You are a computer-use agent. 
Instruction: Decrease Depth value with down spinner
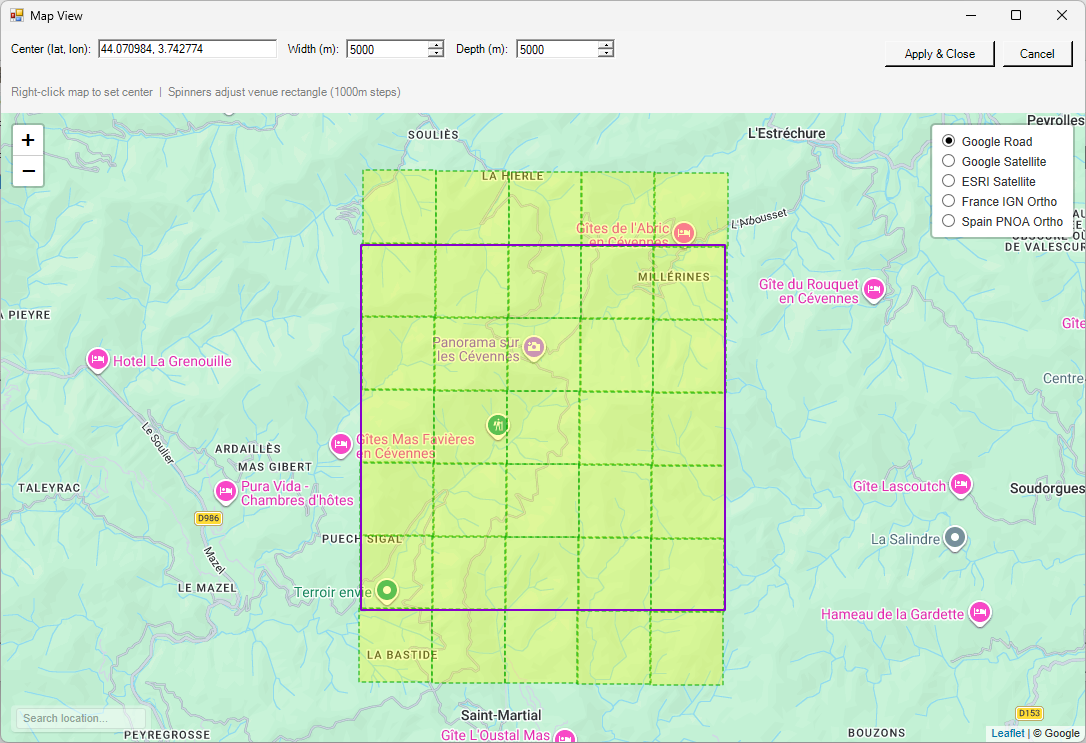pos(605,53)
